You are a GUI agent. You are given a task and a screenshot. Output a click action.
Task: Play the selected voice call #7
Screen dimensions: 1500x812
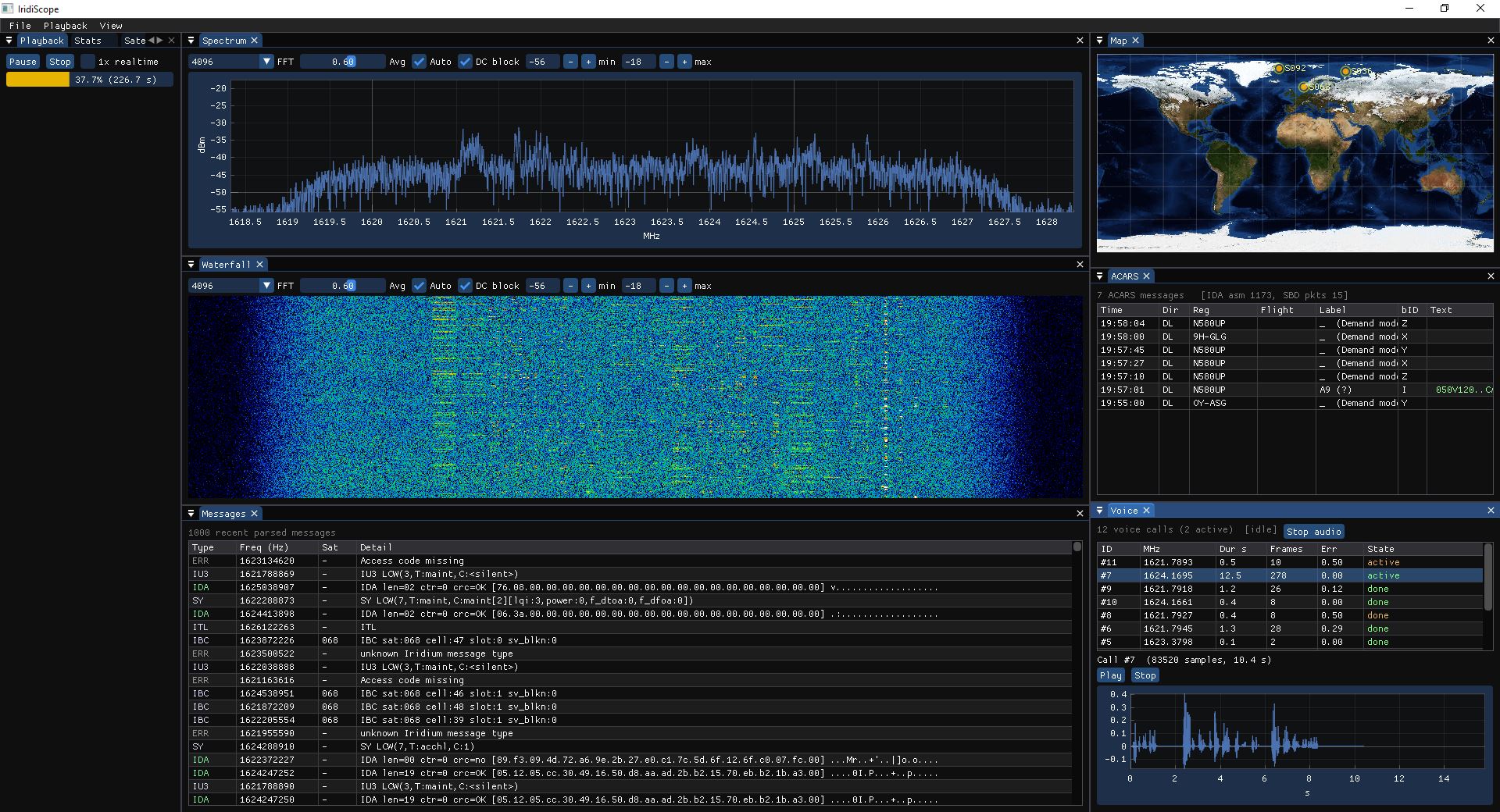pyautogui.click(x=1110, y=675)
